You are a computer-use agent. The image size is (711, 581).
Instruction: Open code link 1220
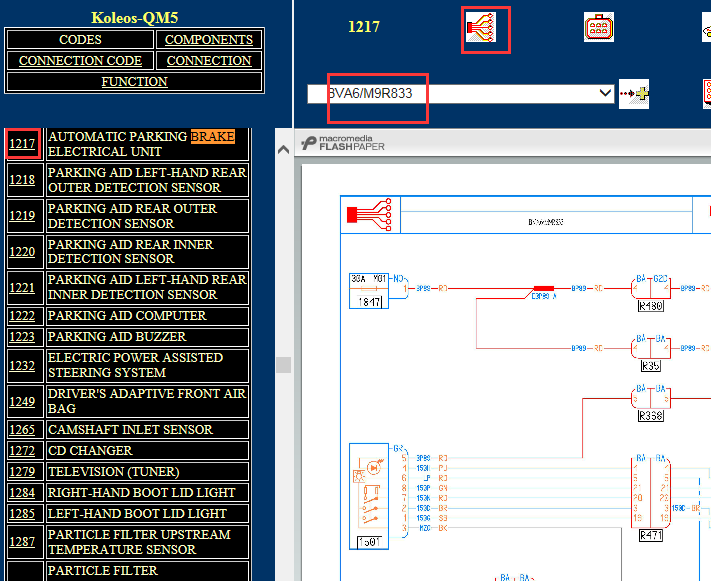coord(22,251)
